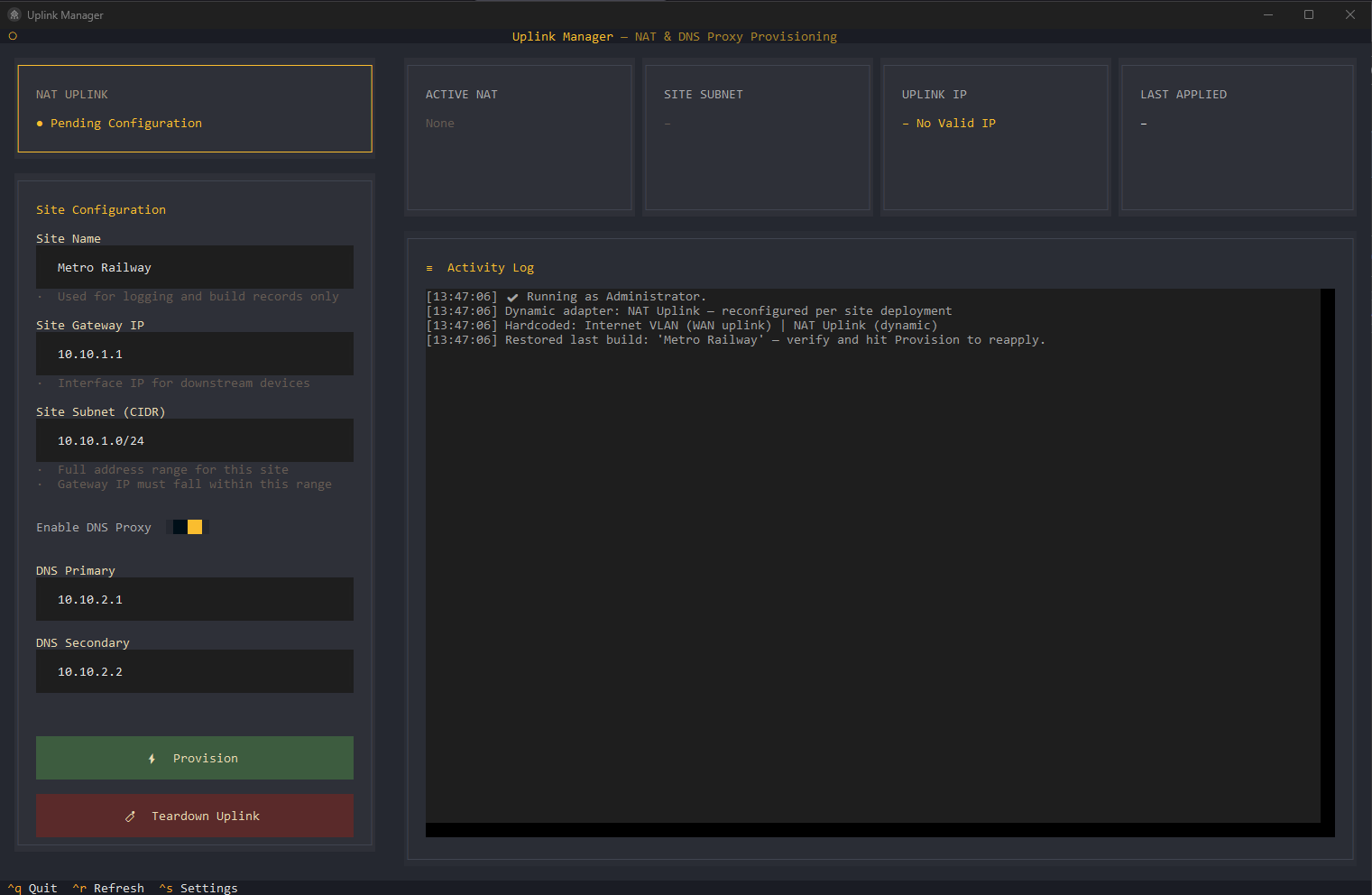
Task: Focus the Site Name input field
Action: [195, 267]
